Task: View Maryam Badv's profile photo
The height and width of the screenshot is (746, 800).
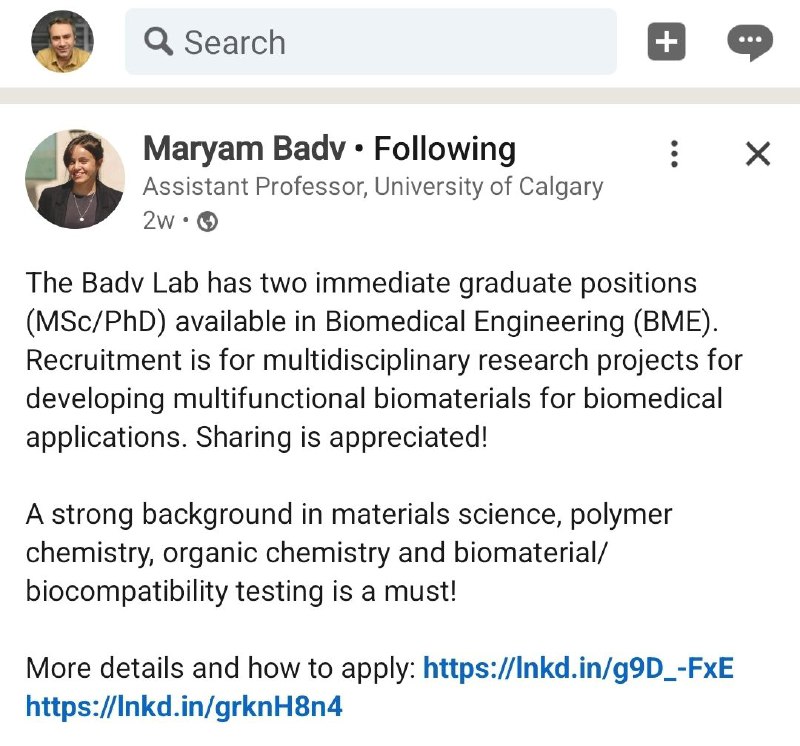Action: coord(75,179)
